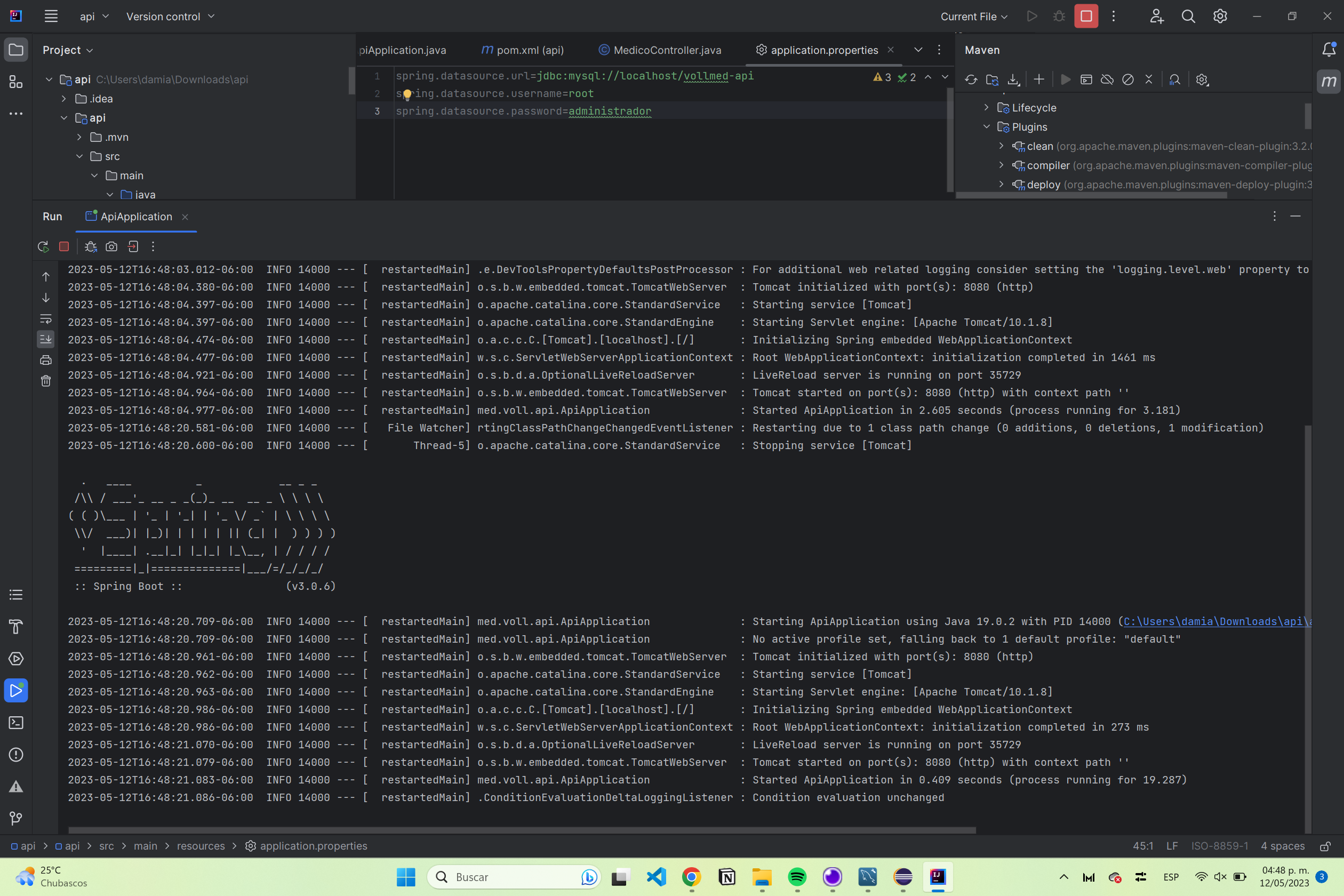The height and width of the screenshot is (896, 1344).
Task: Open IDE settings gear
Action: tap(1220, 16)
